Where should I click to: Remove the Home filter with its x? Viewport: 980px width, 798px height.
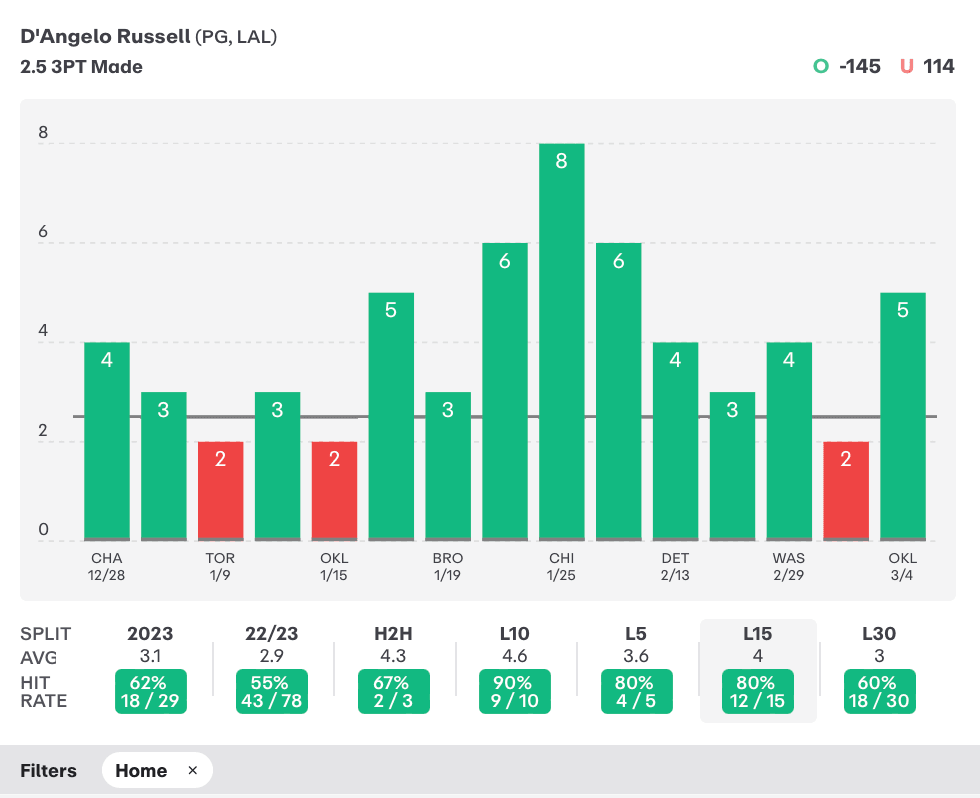[x=192, y=771]
